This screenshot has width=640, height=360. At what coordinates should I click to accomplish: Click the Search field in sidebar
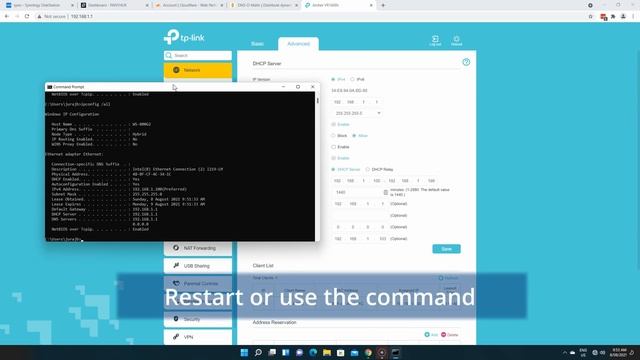[x=198, y=55]
